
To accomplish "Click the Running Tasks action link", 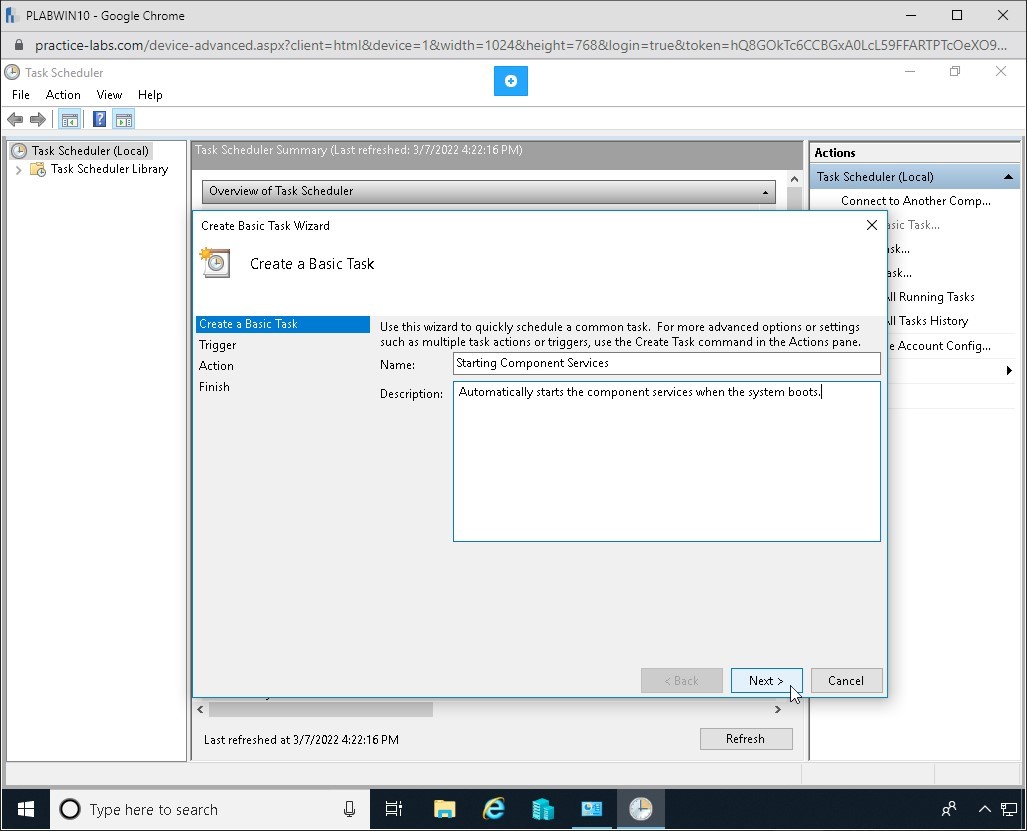I will pos(930,297).
